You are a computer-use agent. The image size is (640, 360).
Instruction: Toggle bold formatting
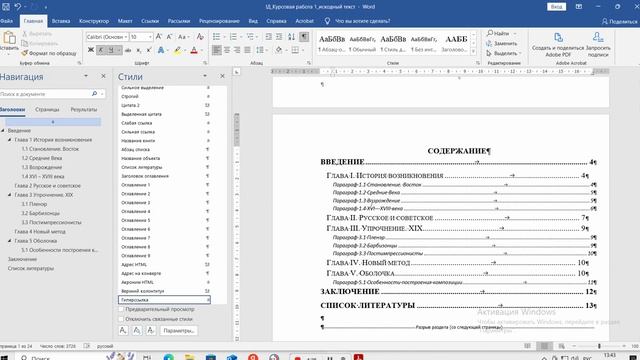[x=91, y=50]
